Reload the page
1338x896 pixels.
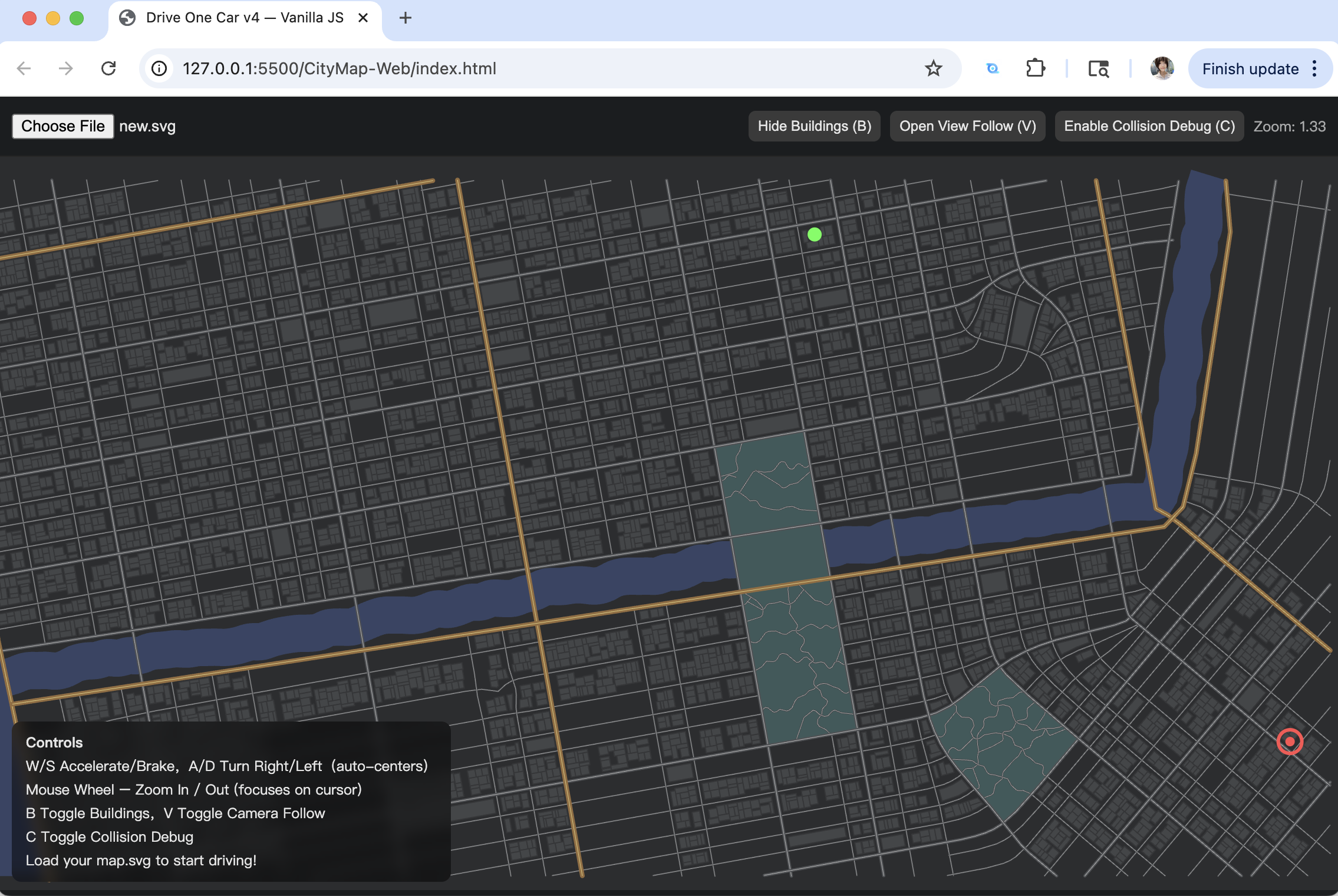108,68
